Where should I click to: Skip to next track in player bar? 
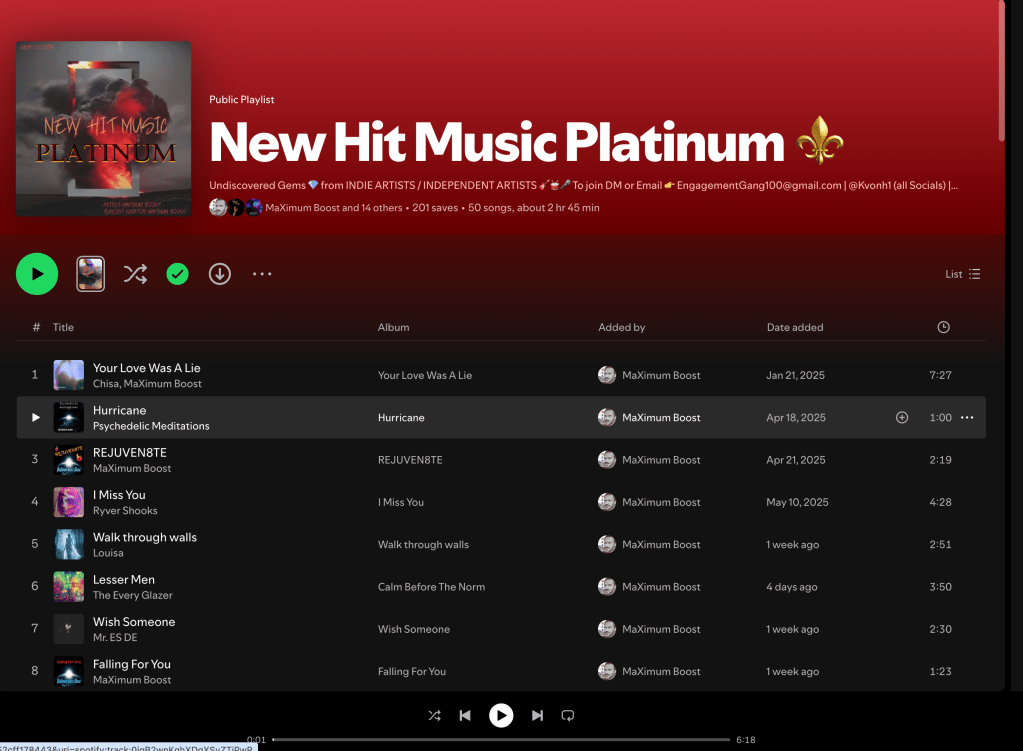tap(537, 716)
